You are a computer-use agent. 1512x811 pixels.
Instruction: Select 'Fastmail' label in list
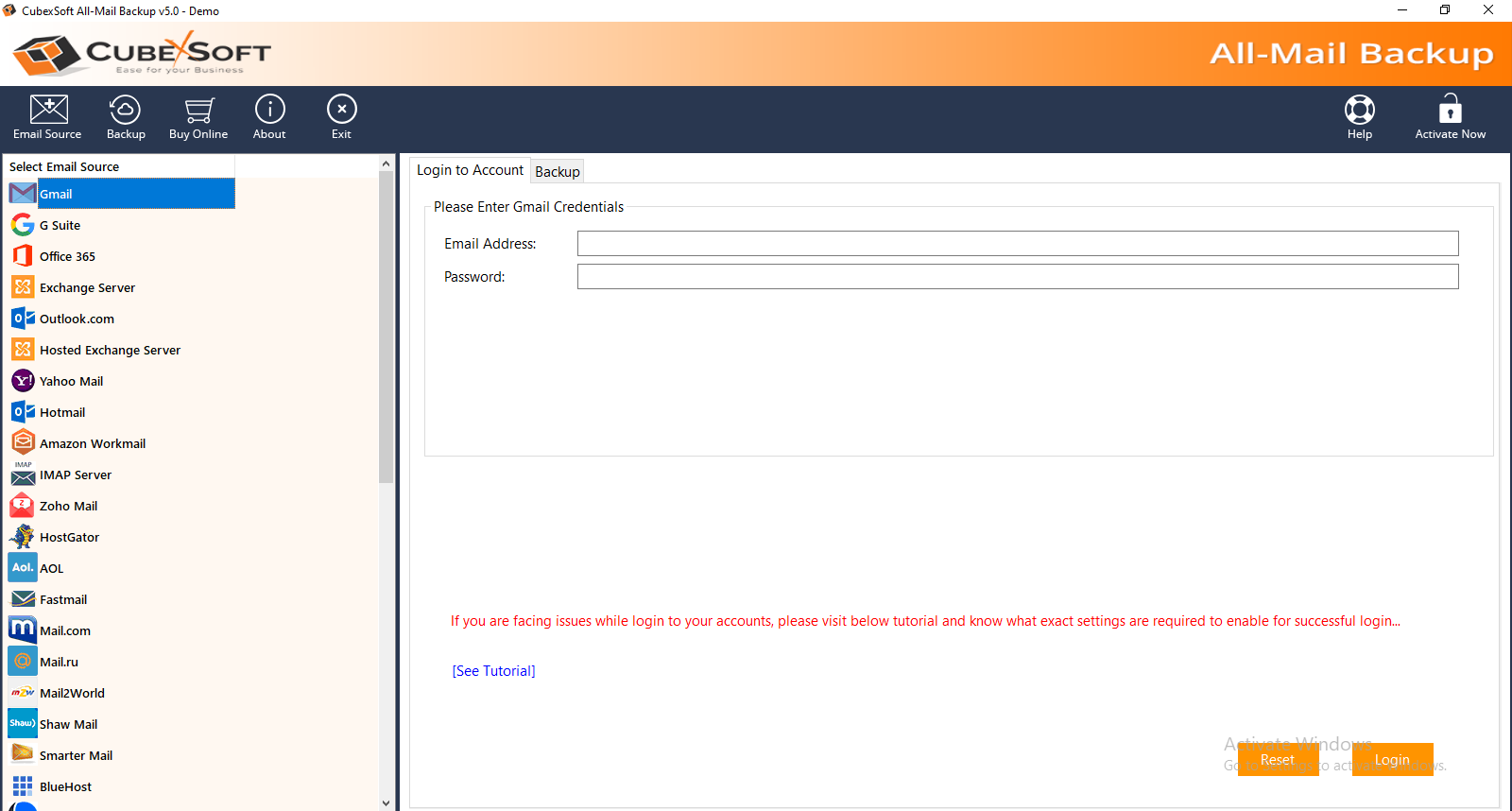tap(63, 600)
